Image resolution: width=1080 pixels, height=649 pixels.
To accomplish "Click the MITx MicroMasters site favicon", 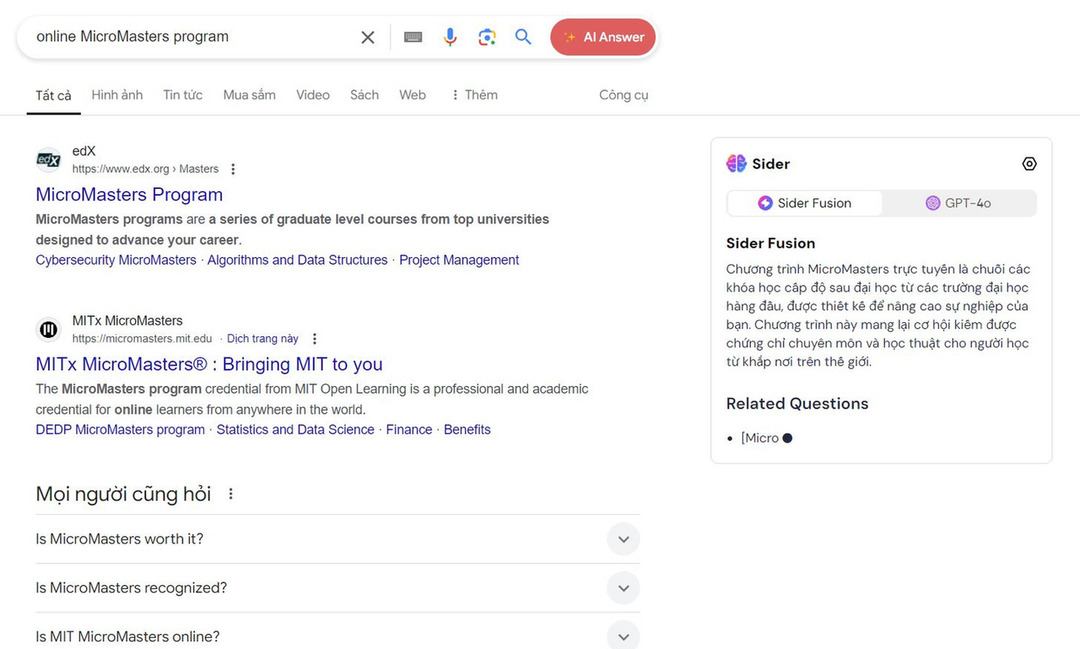I will 48,329.
